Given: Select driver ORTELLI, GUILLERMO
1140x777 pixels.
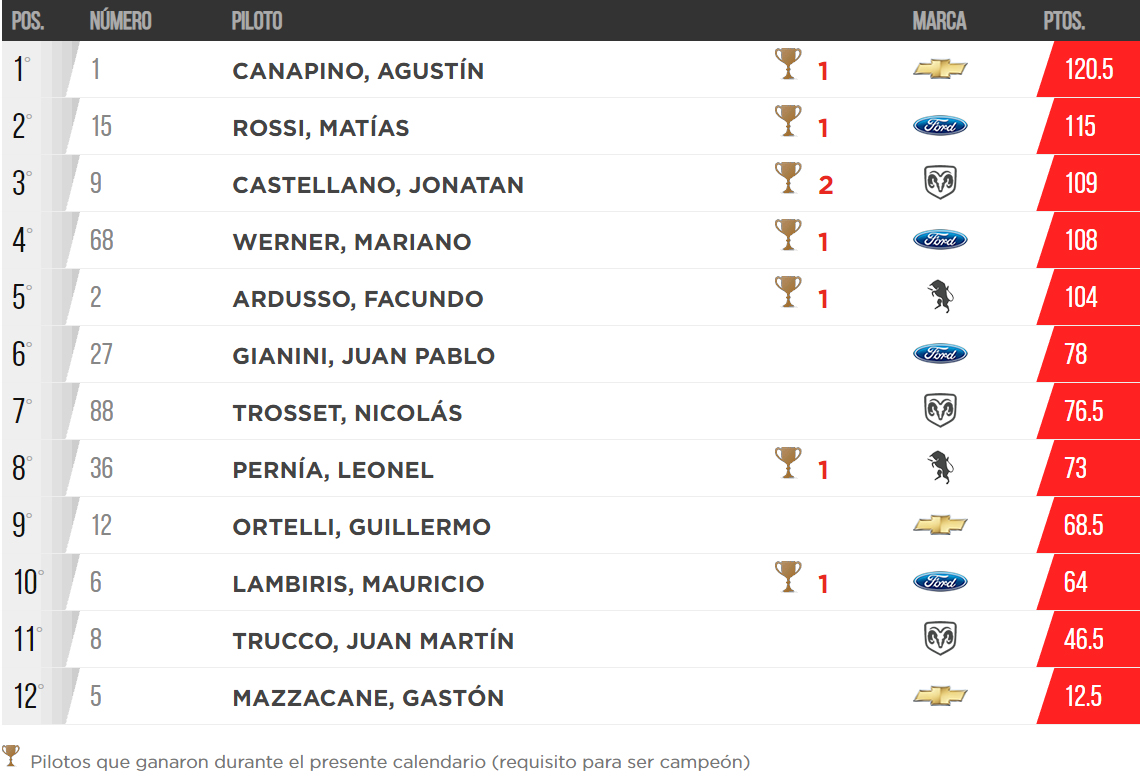Looking at the screenshot, I should pyautogui.click(x=361, y=527).
